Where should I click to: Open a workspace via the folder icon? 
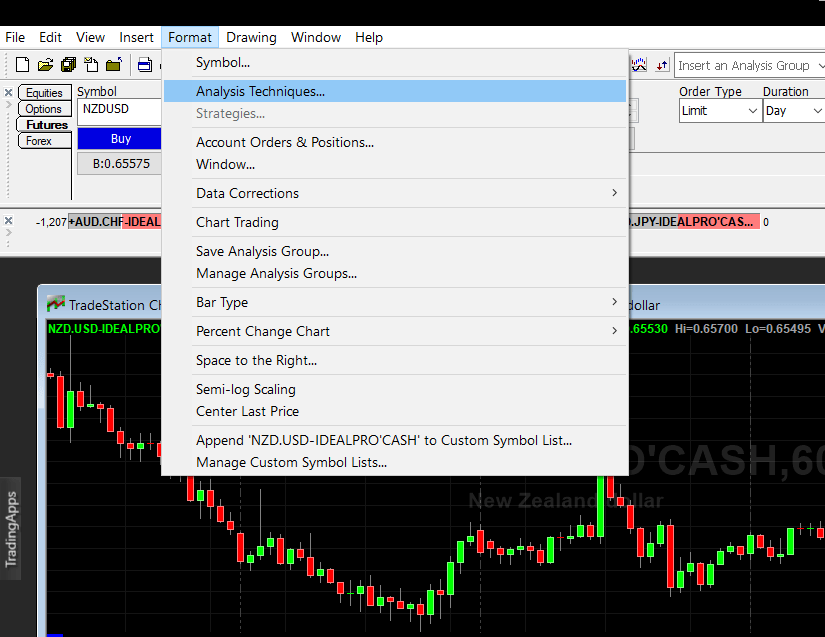[x=47, y=64]
